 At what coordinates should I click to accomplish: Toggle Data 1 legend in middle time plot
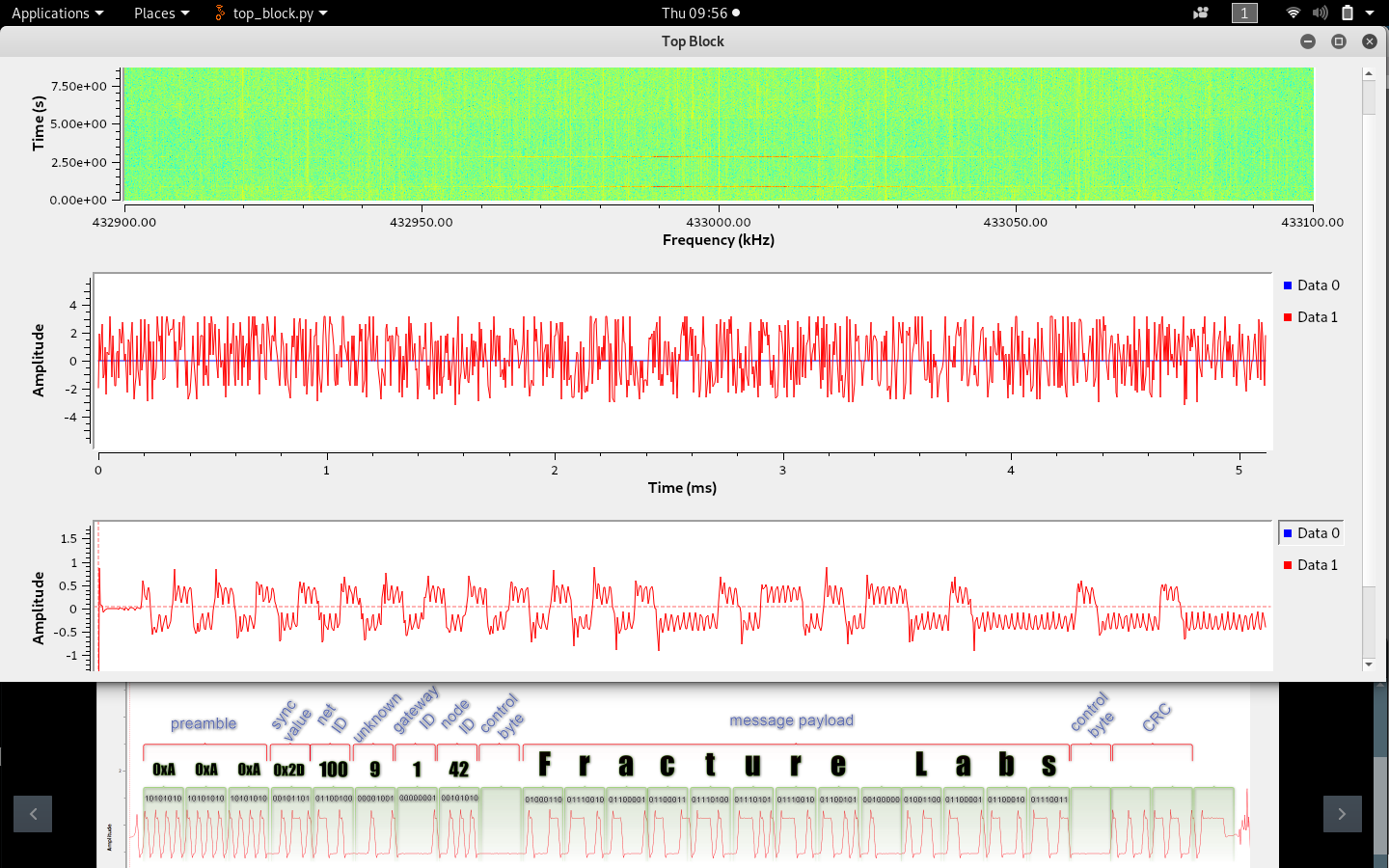pos(1311,317)
